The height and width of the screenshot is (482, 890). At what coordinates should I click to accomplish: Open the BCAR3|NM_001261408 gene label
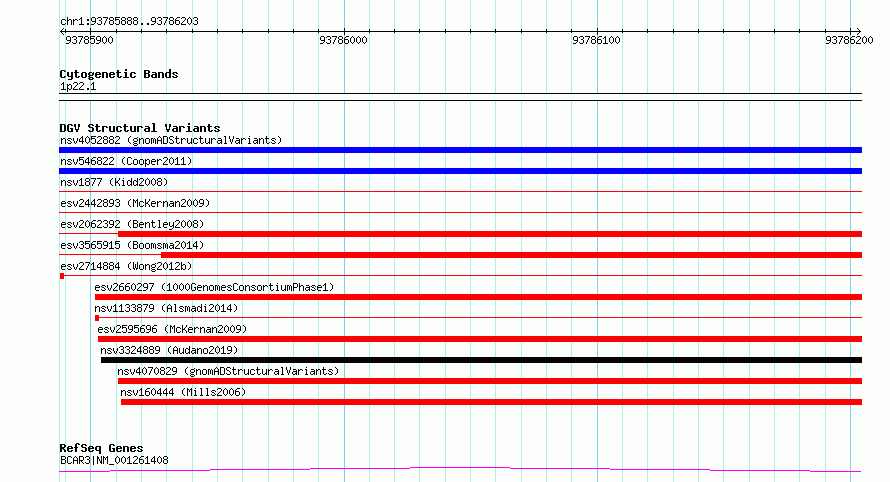[114, 460]
